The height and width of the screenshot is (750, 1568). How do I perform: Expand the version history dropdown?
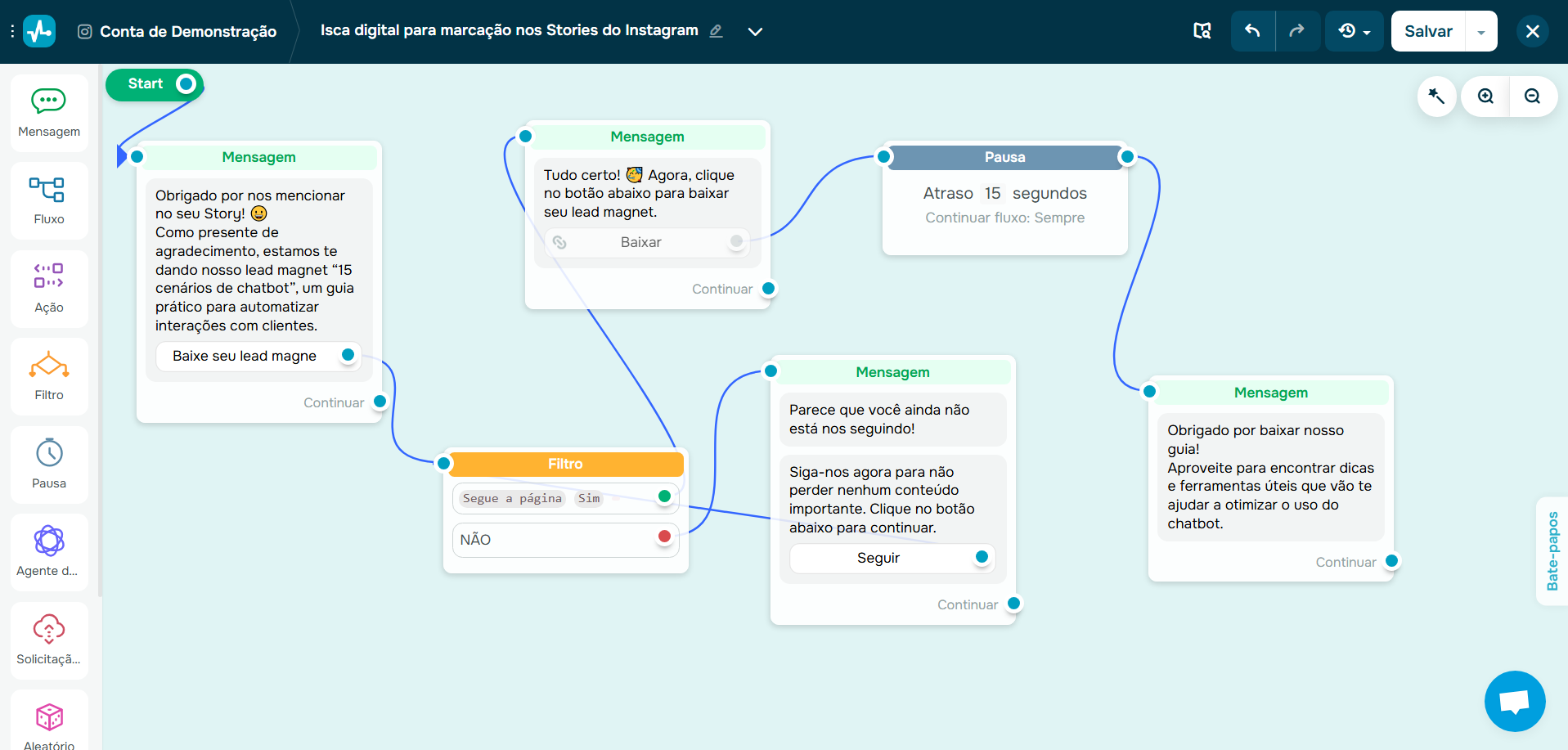point(1354,31)
